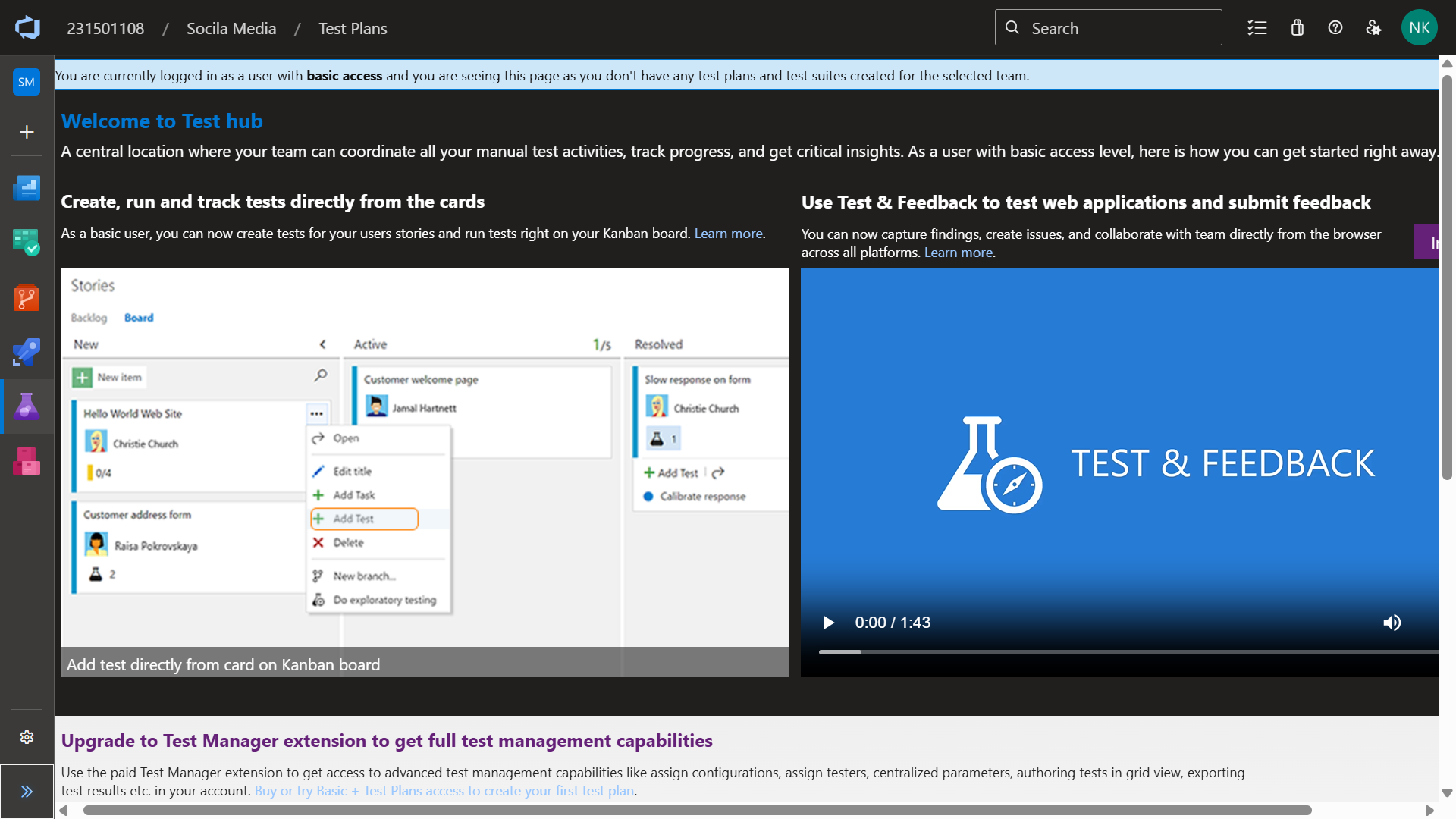Image resolution: width=1456 pixels, height=819 pixels.
Task: Open the Marketplace shopping bag icon
Action: pos(1297,28)
